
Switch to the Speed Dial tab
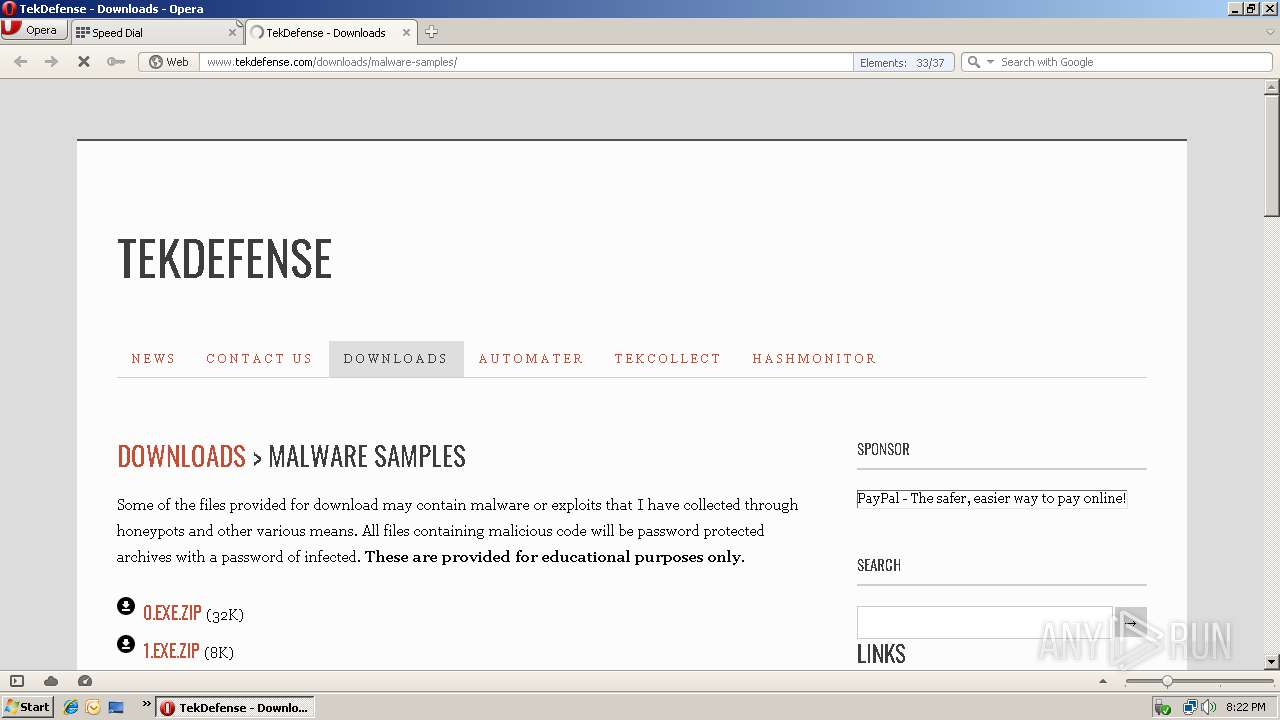pos(156,32)
